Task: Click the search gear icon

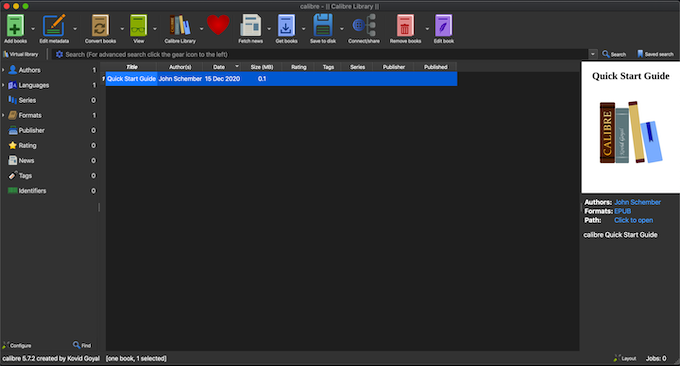Action: click(59, 54)
